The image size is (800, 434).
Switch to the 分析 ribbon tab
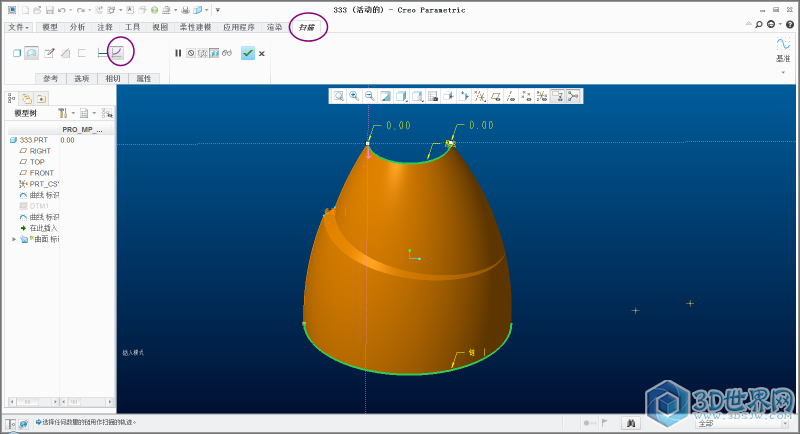tap(78, 27)
